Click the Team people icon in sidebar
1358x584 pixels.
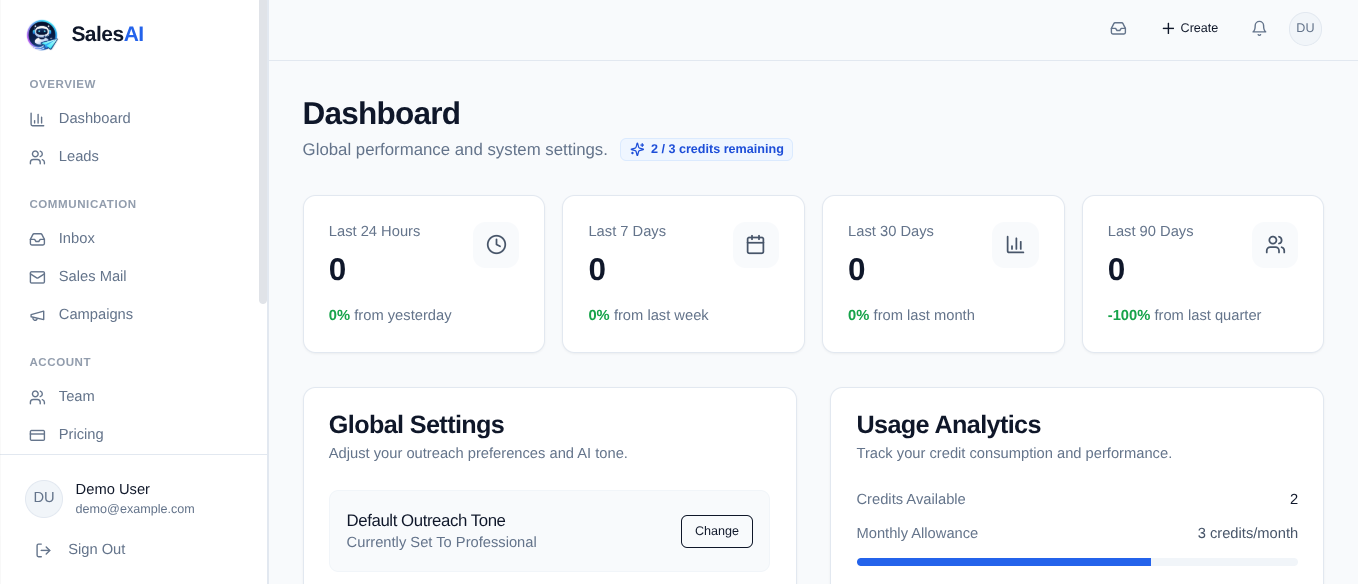[37, 397]
